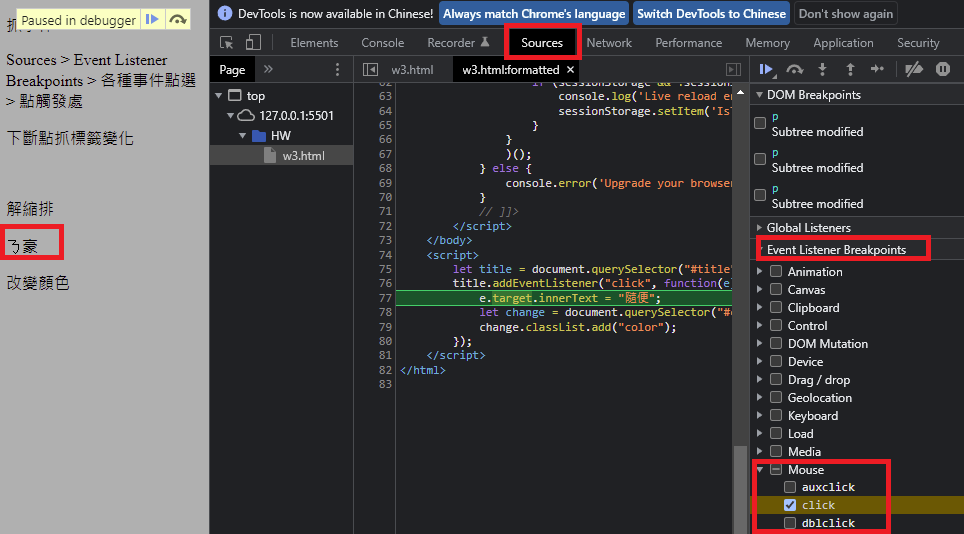Click Don't show again
Viewport: 964px width, 534px height.
point(845,14)
